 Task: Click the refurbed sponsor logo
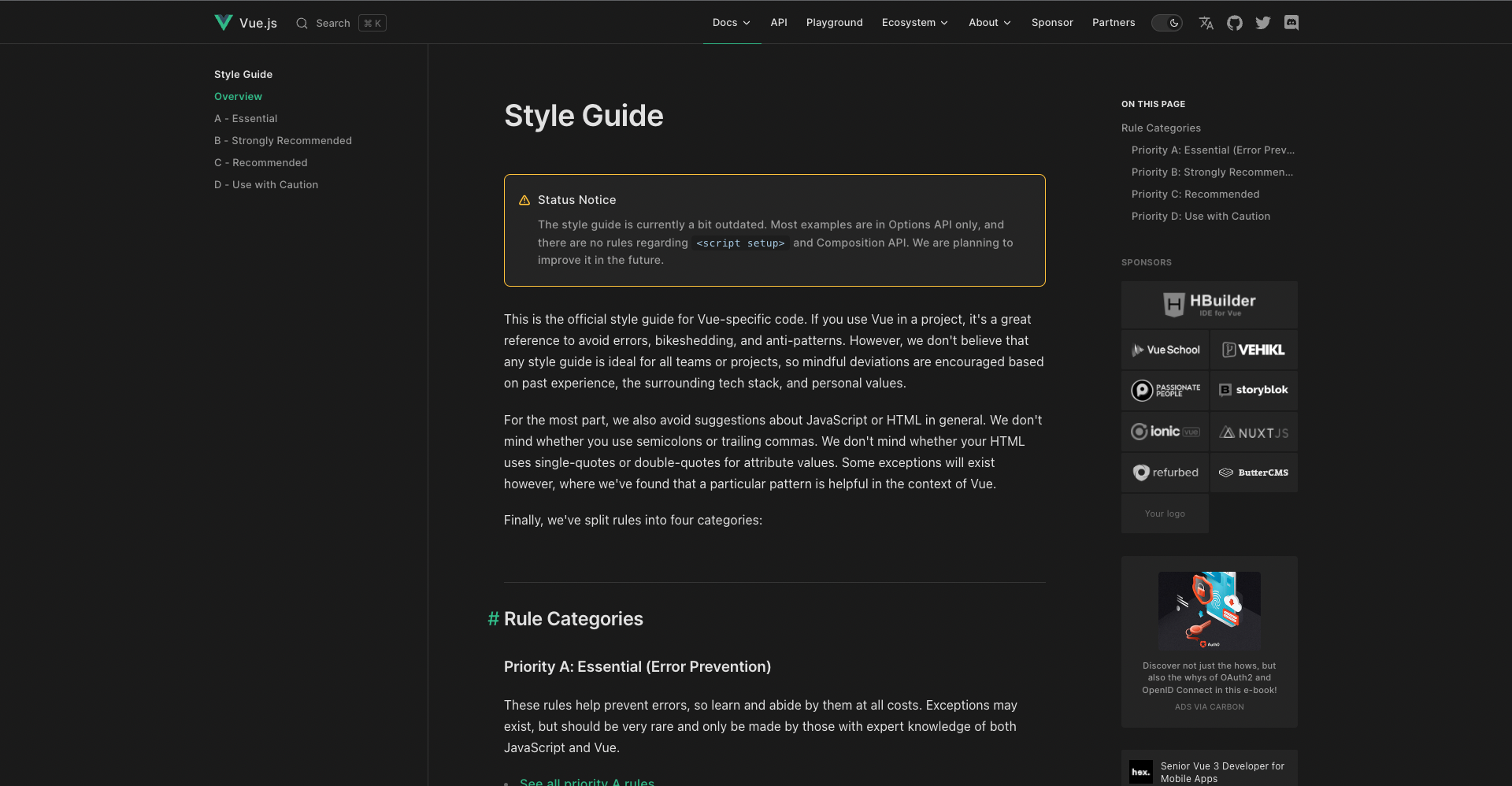[1165, 473]
